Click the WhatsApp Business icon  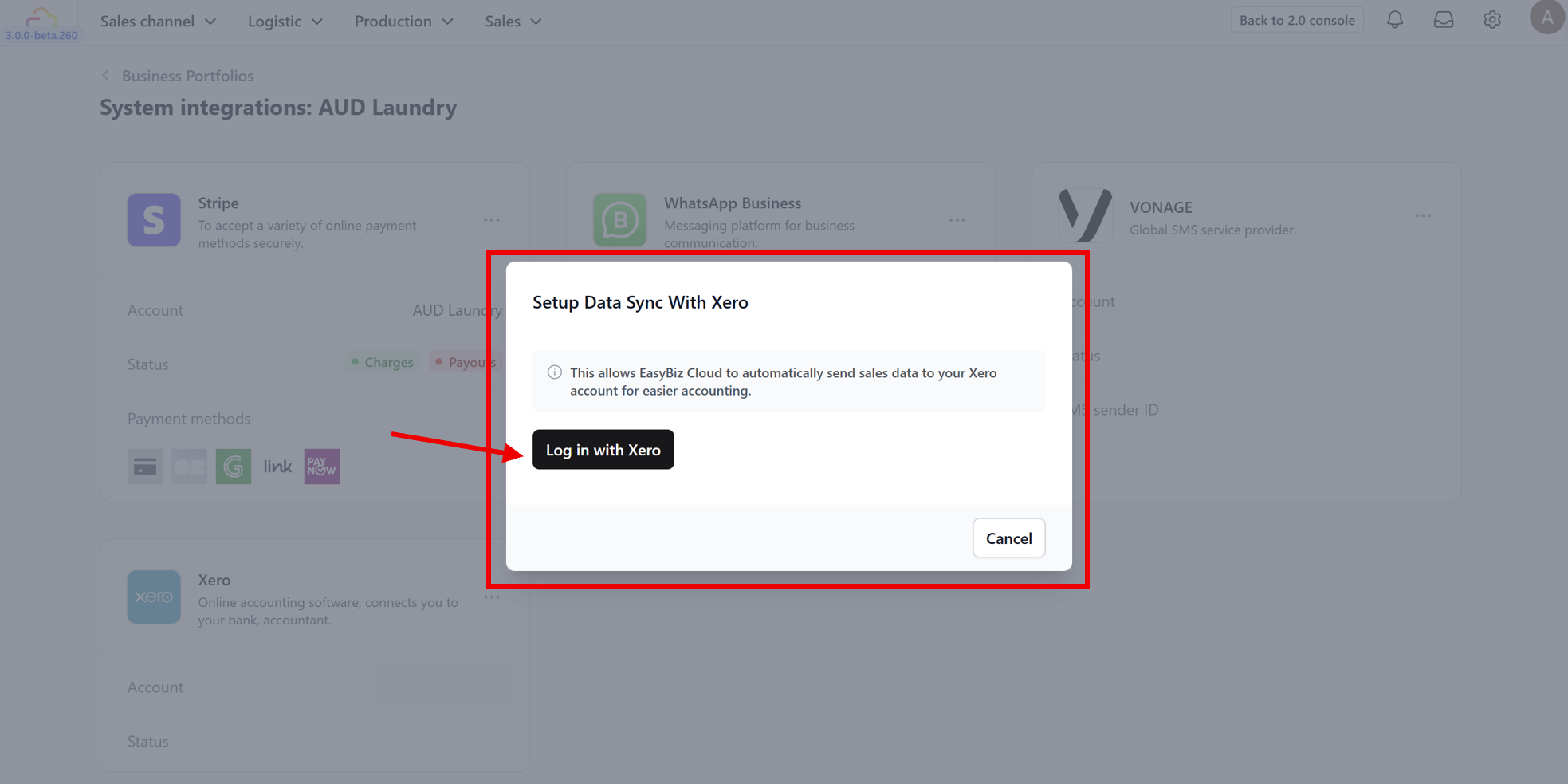click(619, 220)
